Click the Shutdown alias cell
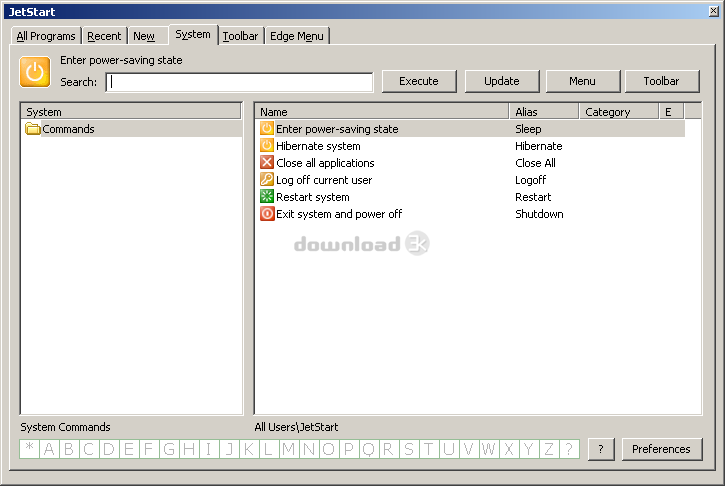 (x=539, y=214)
